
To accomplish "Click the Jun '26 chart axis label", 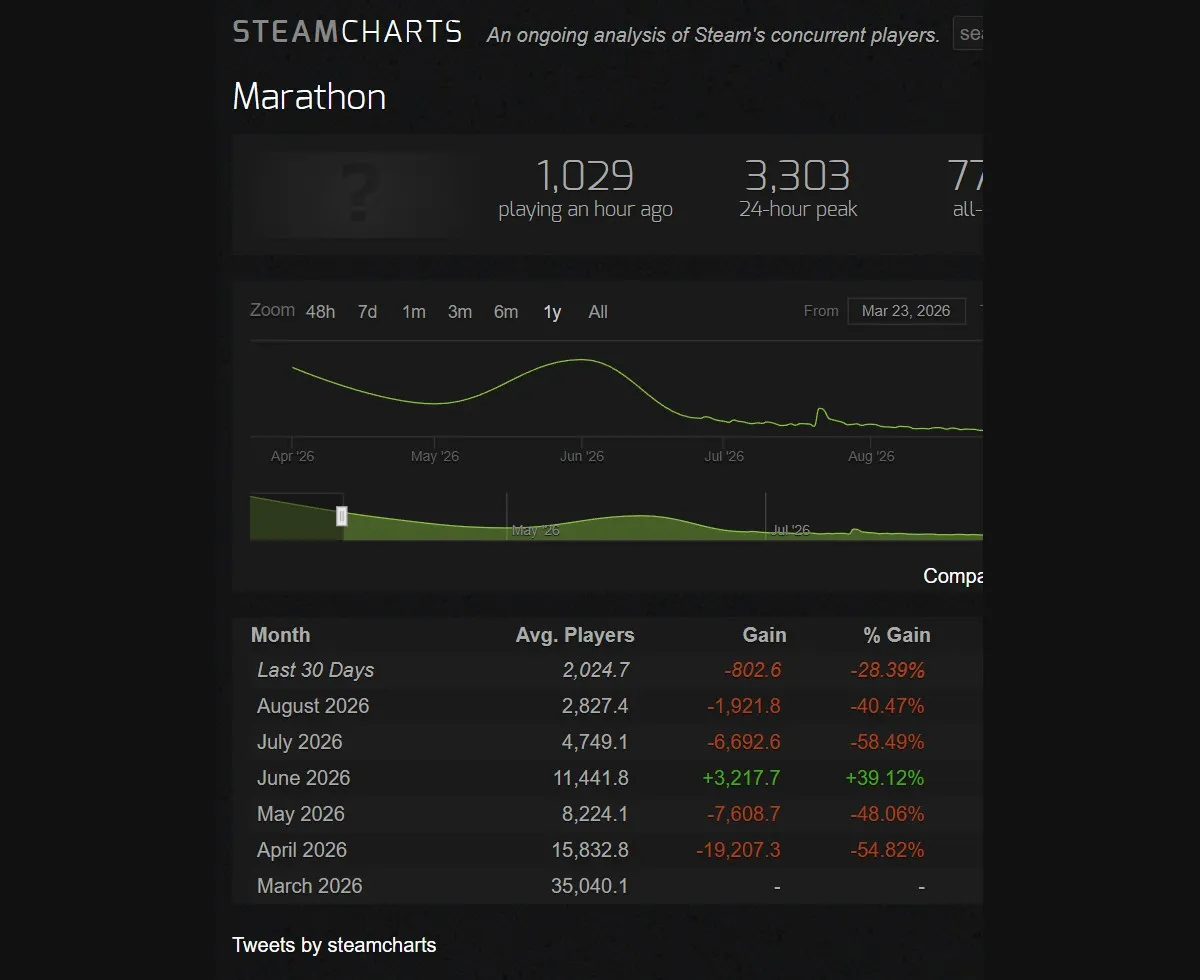I will coord(582,457).
